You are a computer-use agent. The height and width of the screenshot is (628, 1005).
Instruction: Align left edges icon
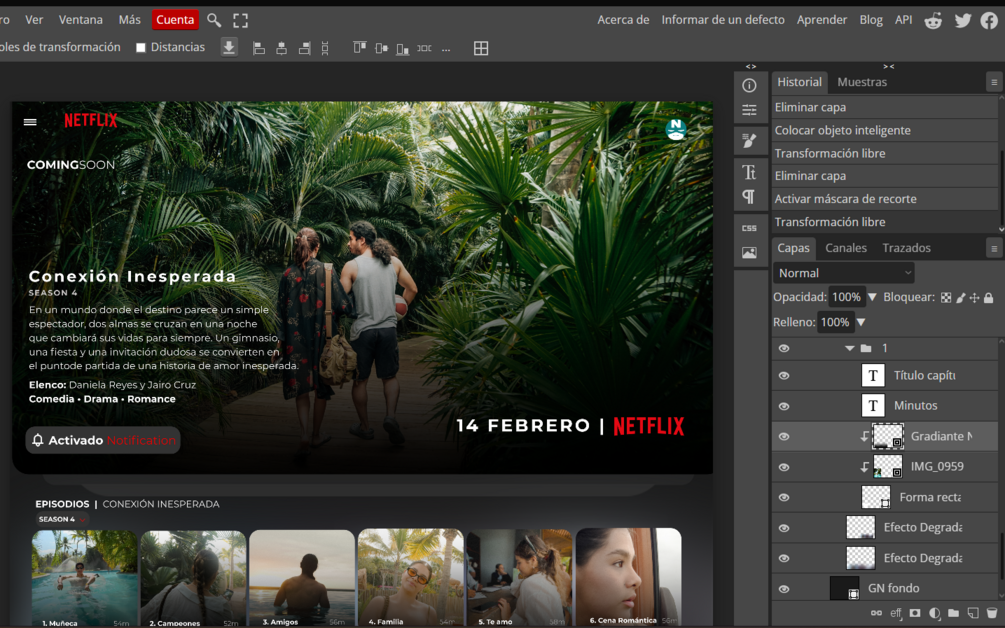(259, 48)
